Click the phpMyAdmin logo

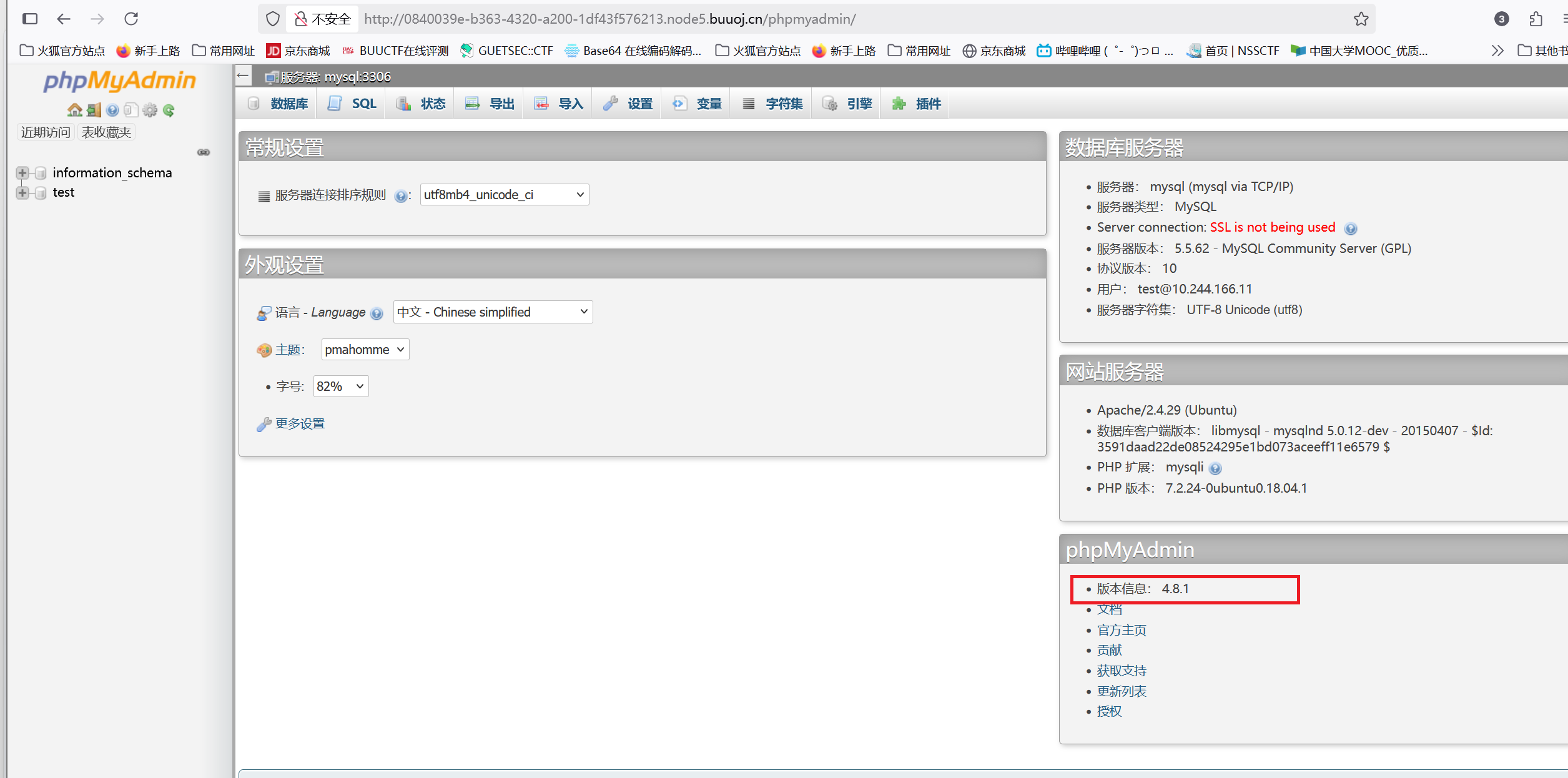(119, 81)
